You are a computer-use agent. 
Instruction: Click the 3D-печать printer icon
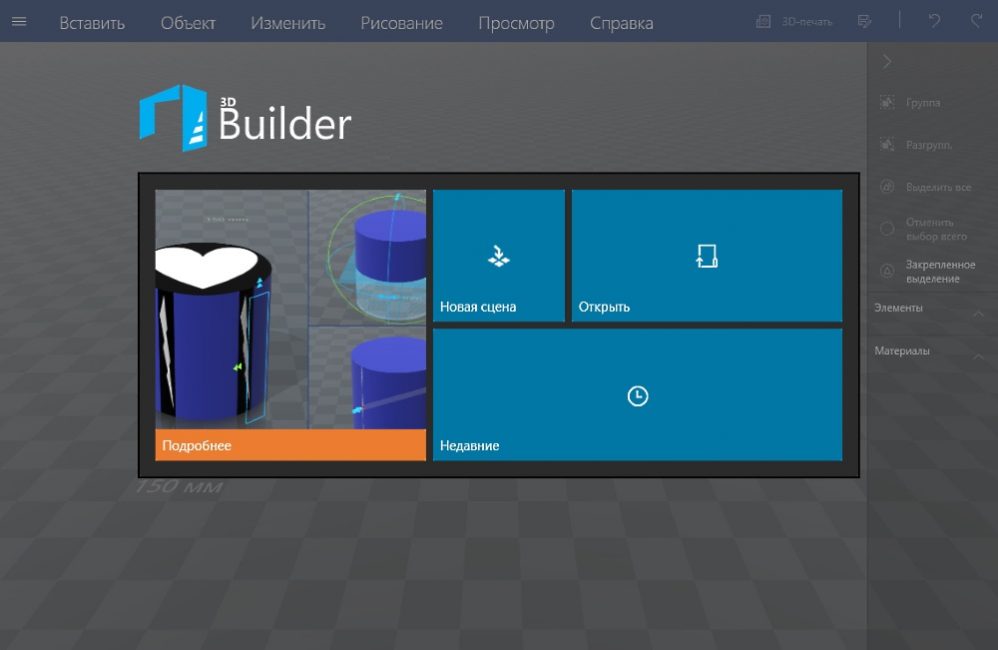pos(763,22)
